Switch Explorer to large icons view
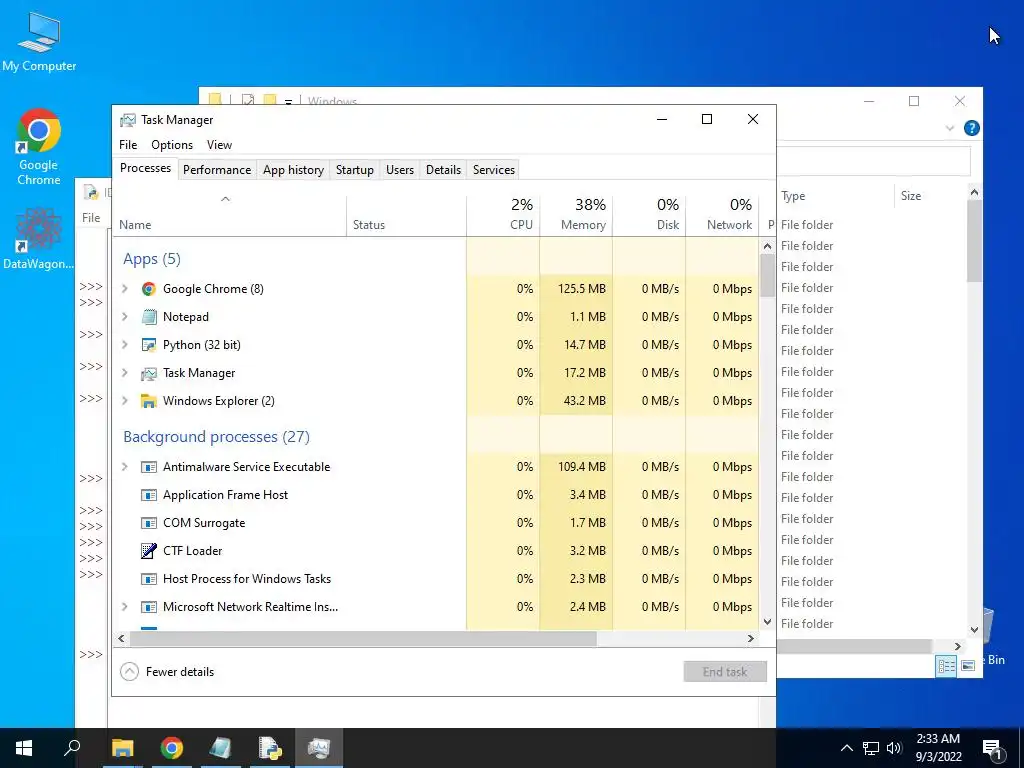Viewport: 1024px width, 768px height. pos(968,665)
